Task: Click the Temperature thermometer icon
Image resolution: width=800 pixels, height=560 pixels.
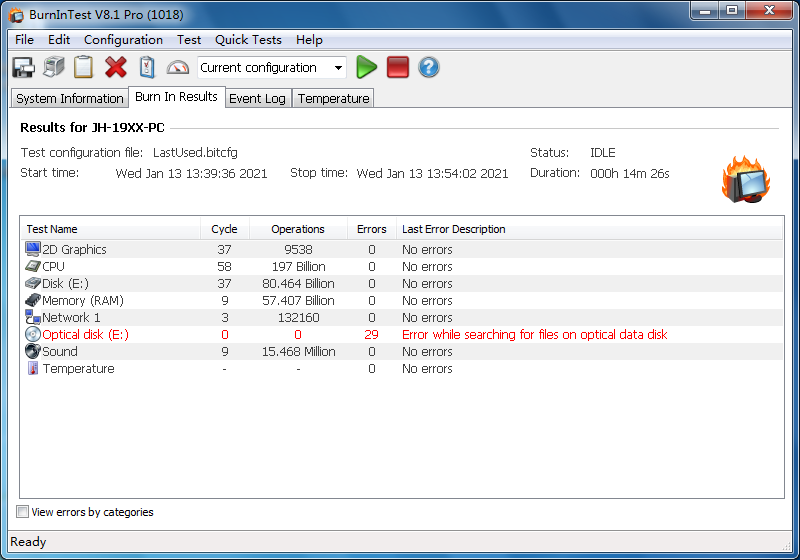Action: click(x=33, y=368)
